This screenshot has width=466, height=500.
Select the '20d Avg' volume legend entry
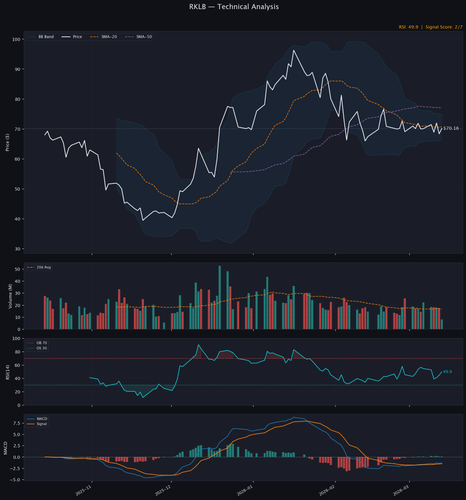point(39,267)
